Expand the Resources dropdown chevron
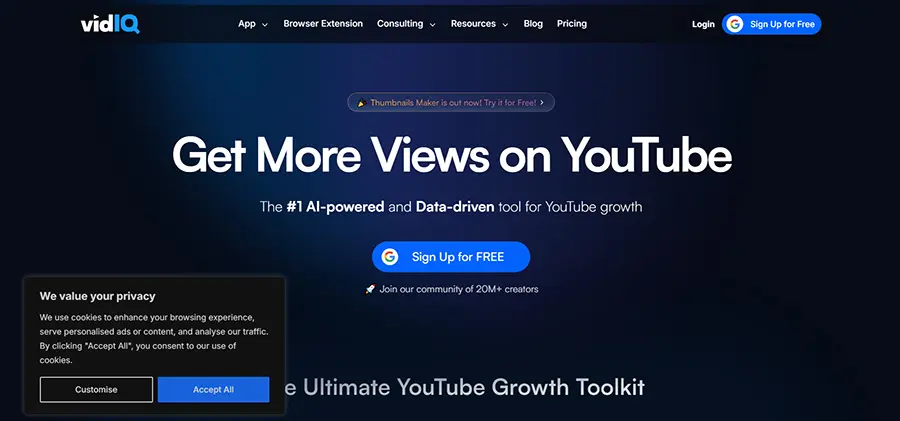Screen dimensions: 900x421 point(505,25)
